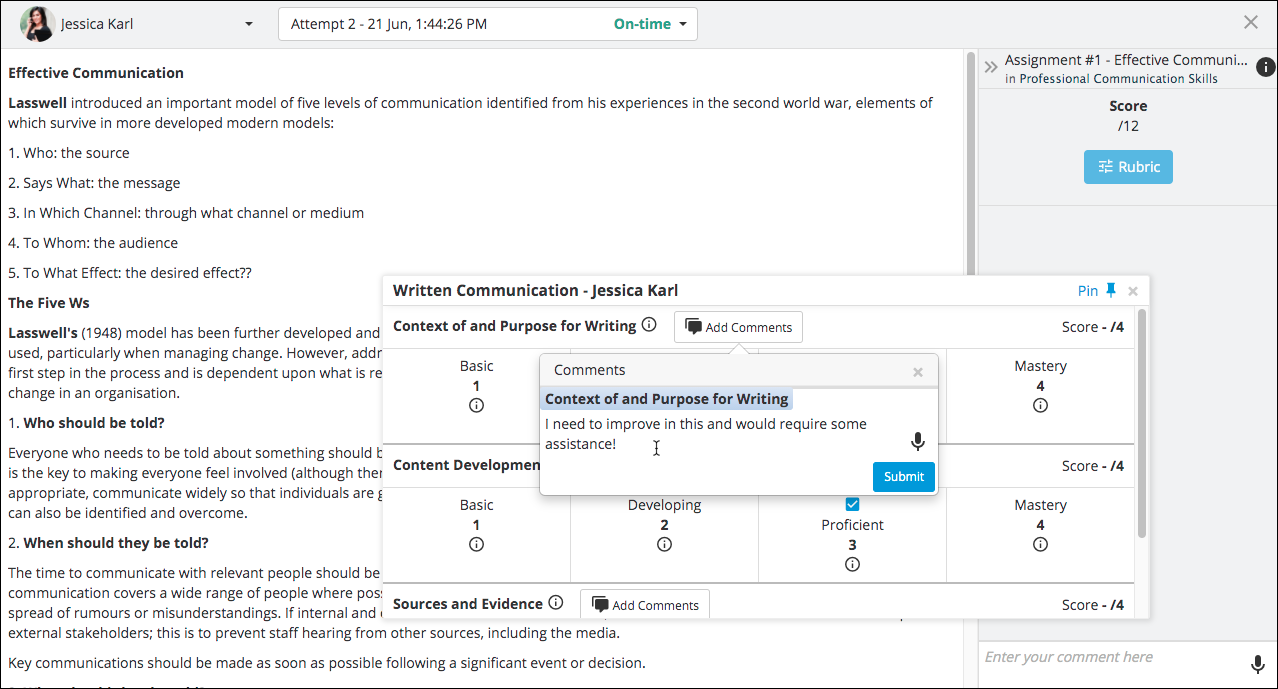The image size is (1278, 689).
Task: Click the Effective Communication heading
Action: pyautogui.click(x=96, y=73)
